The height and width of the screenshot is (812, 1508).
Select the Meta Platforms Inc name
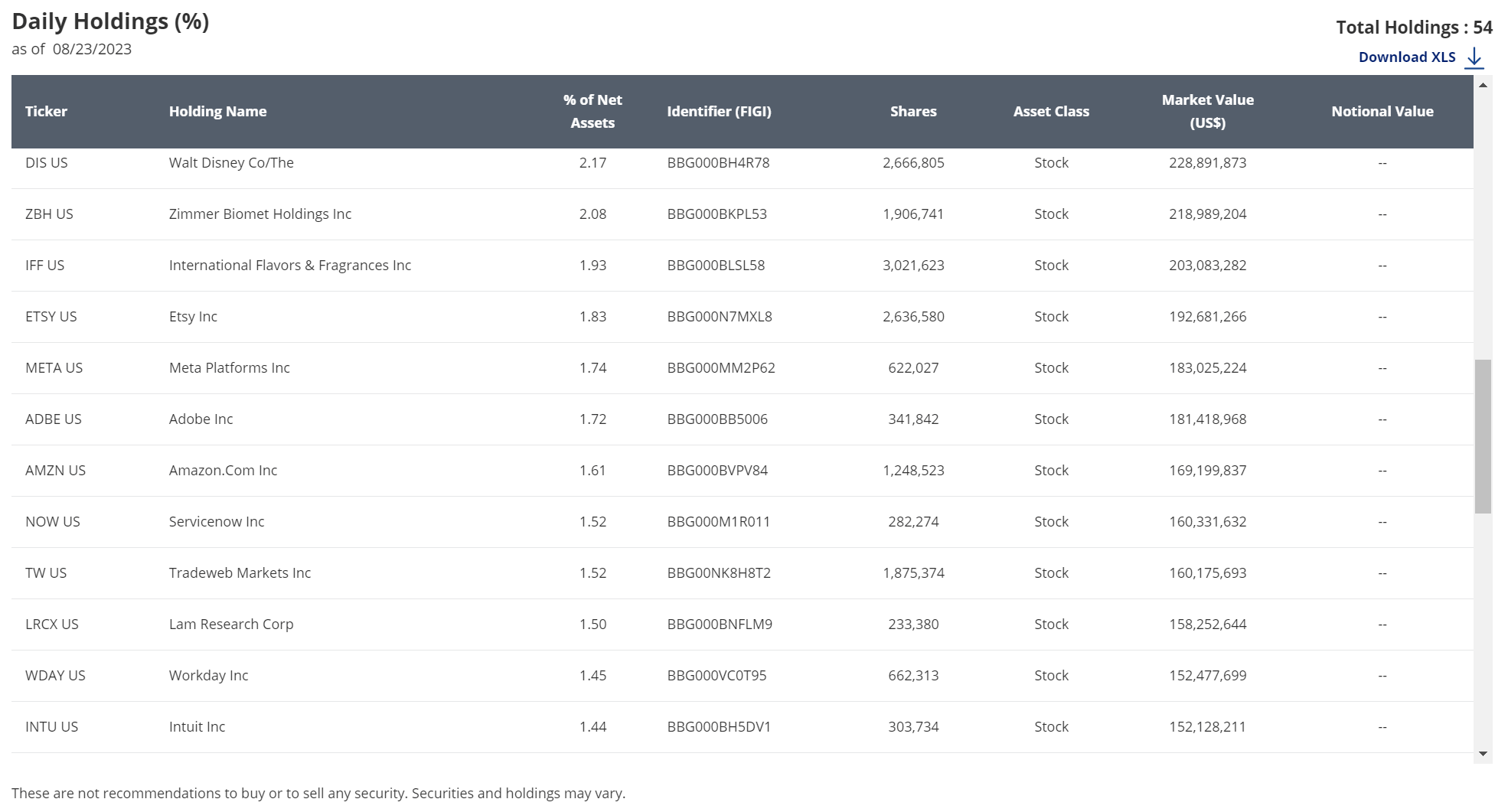pyautogui.click(x=230, y=368)
